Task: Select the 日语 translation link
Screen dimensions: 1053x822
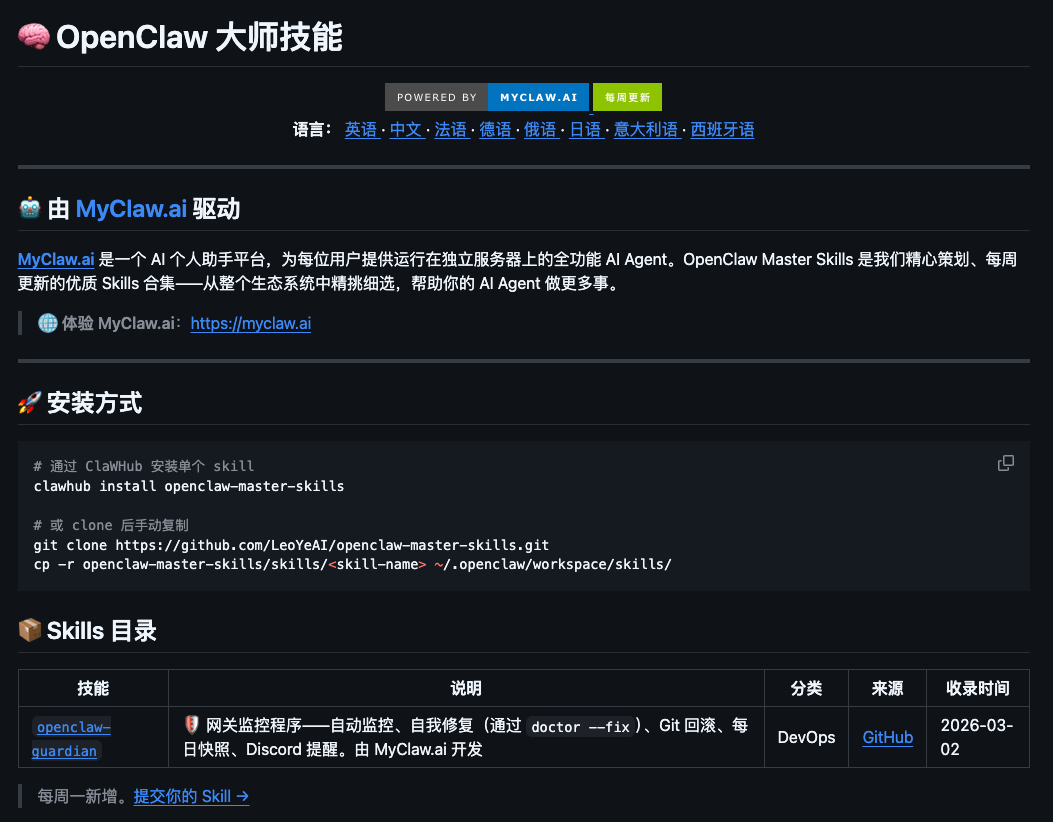Action: (x=586, y=129)
